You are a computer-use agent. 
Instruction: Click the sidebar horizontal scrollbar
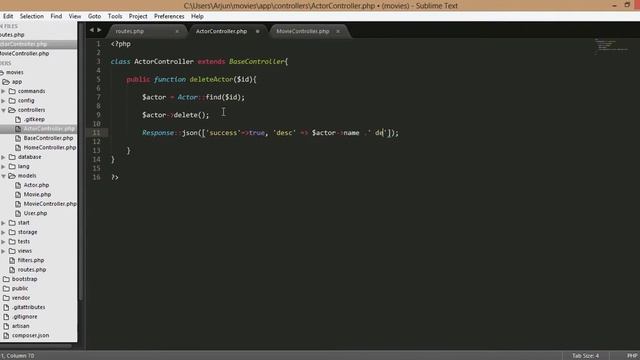click(x=36, y=346)
